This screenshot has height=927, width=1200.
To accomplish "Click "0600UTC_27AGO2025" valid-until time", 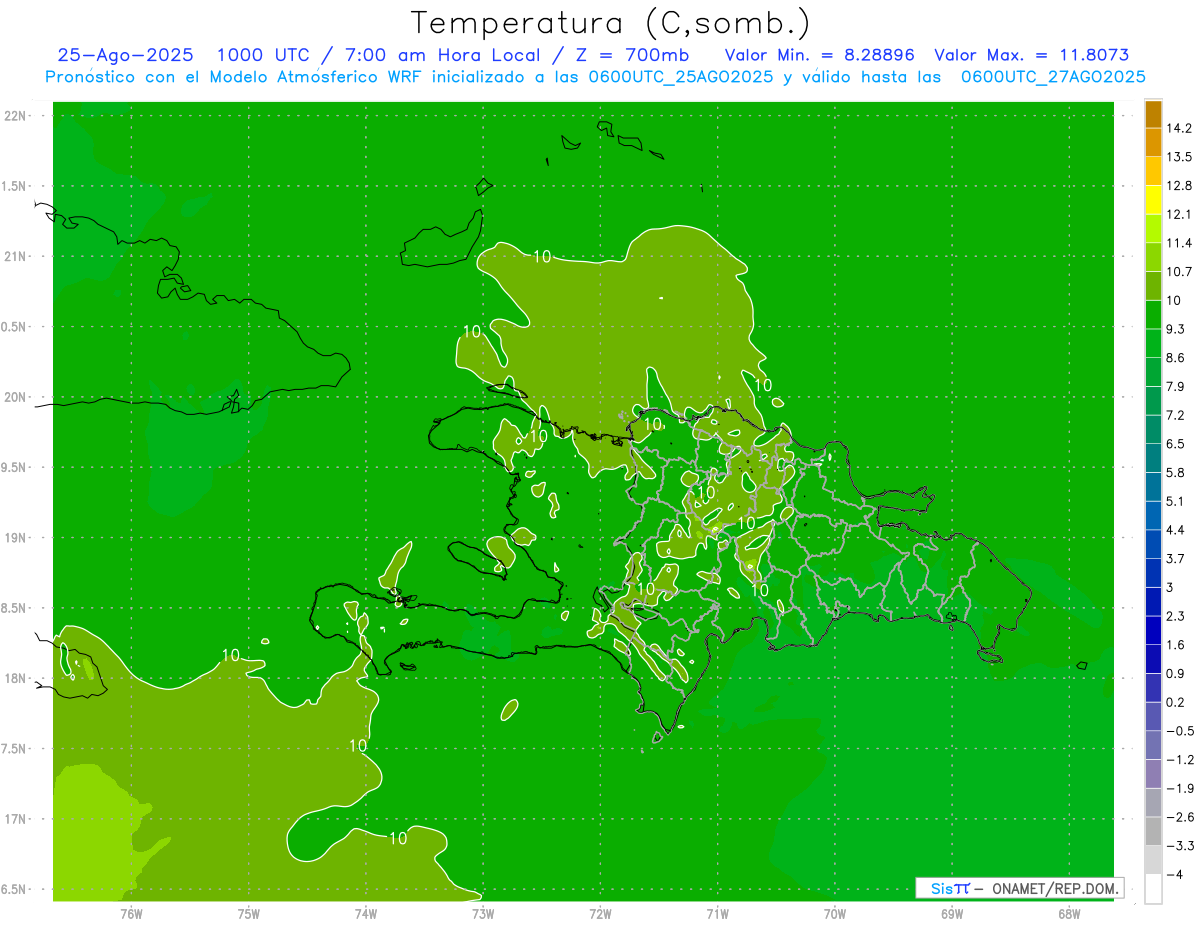I will click(x=1052, y=77).
